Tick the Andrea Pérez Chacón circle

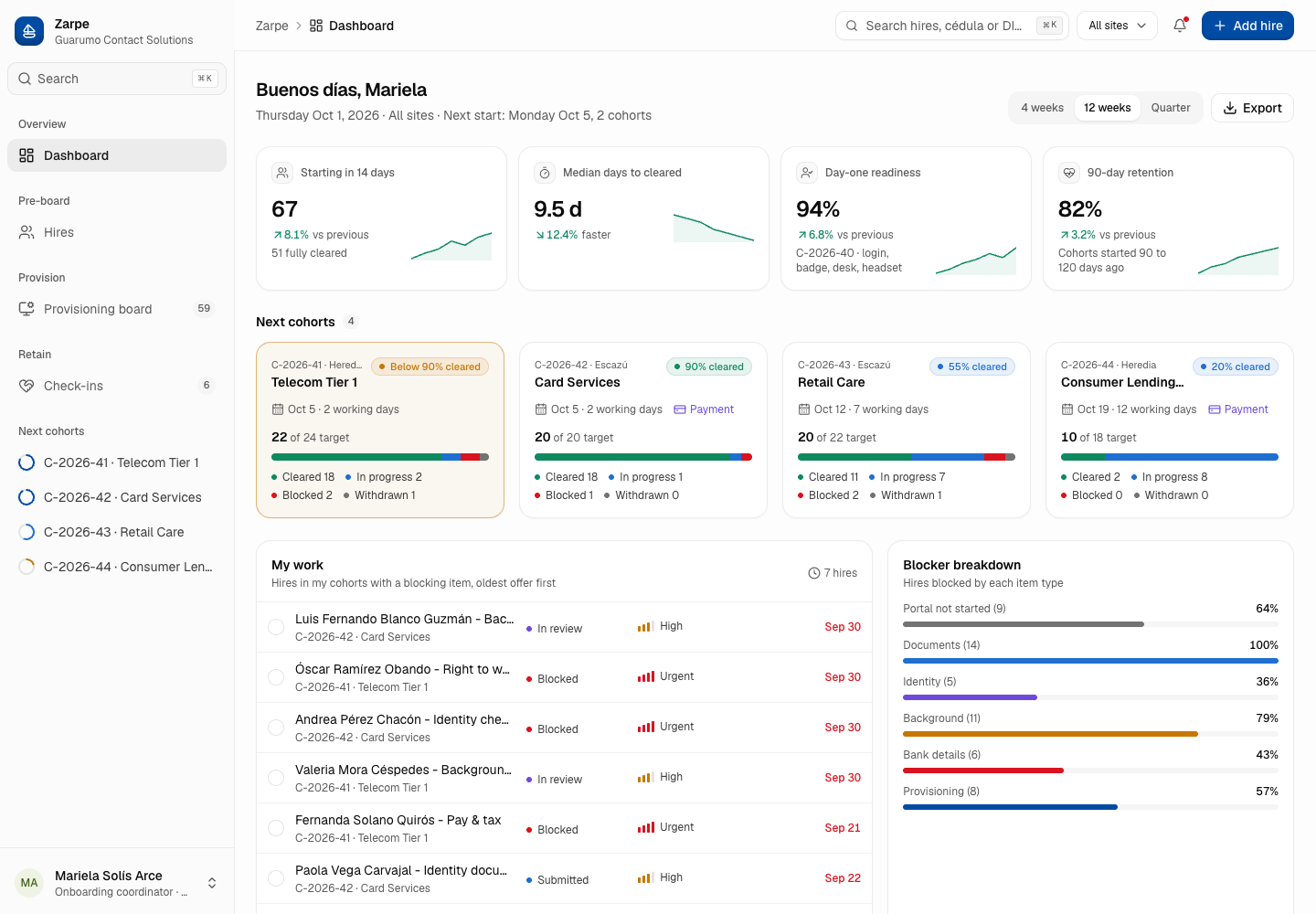click(276, 728)
